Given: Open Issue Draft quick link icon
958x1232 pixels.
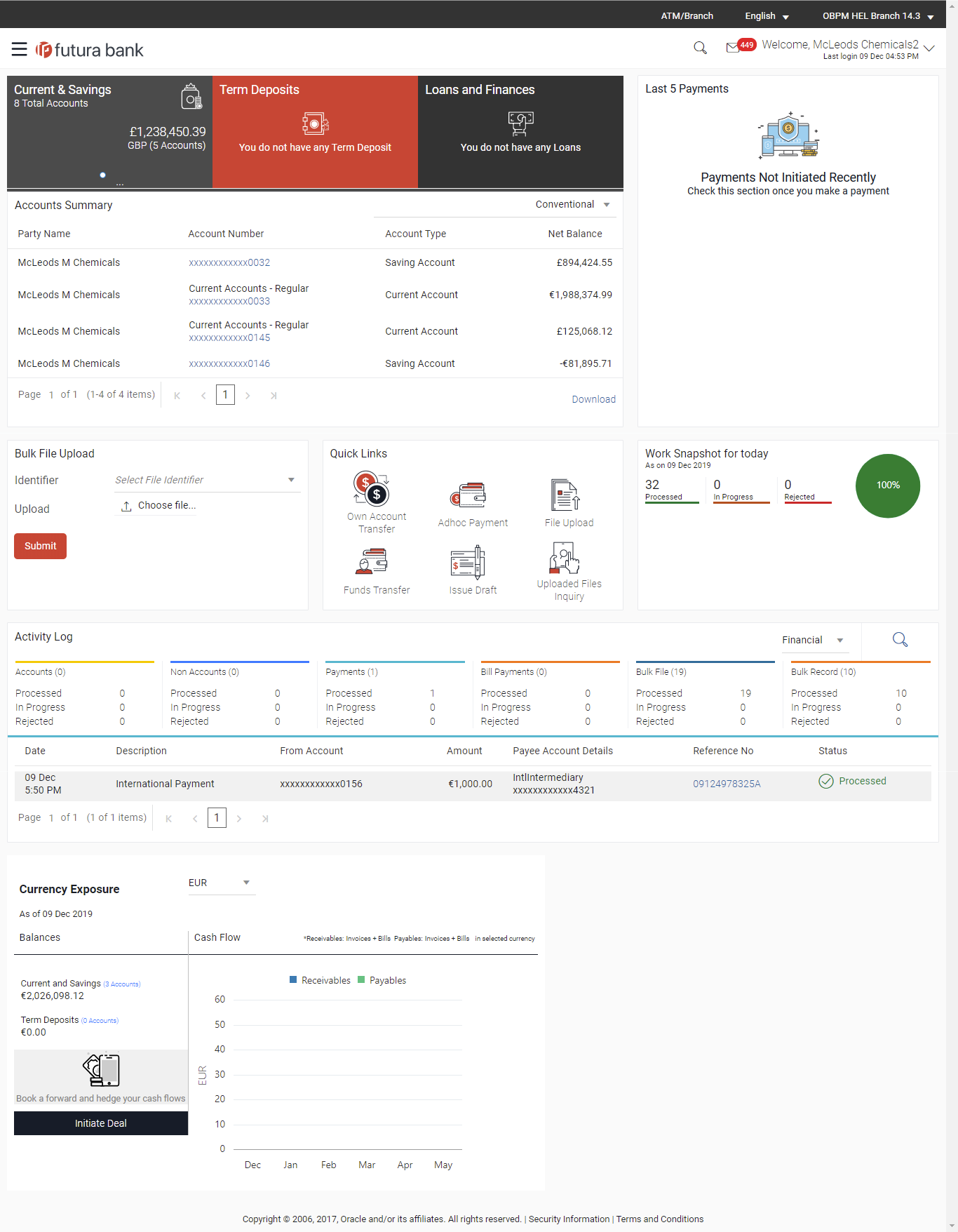Looking at the screenshot, I should 468,562.
